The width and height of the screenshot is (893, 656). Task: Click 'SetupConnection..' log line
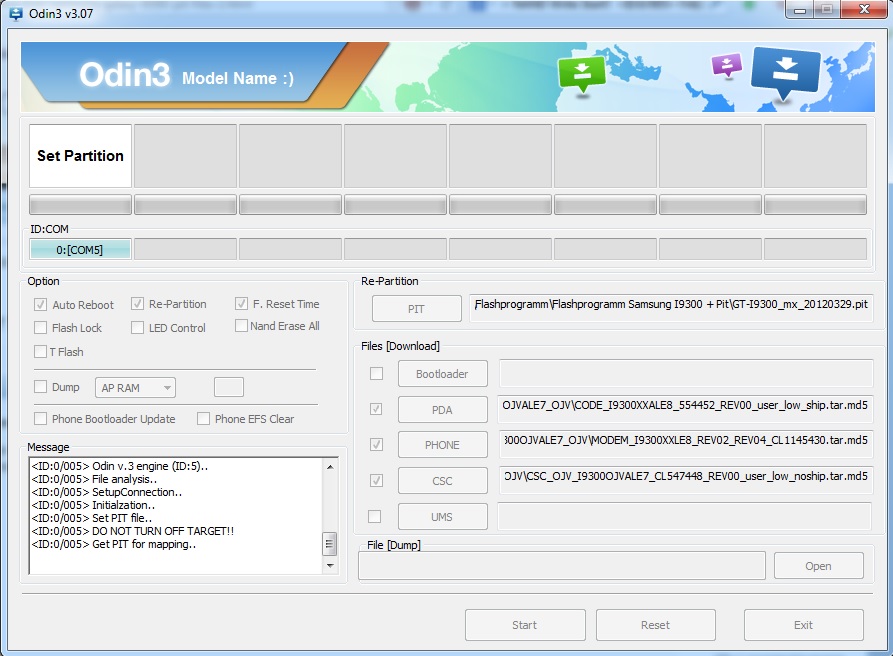[x=106, y=492]
